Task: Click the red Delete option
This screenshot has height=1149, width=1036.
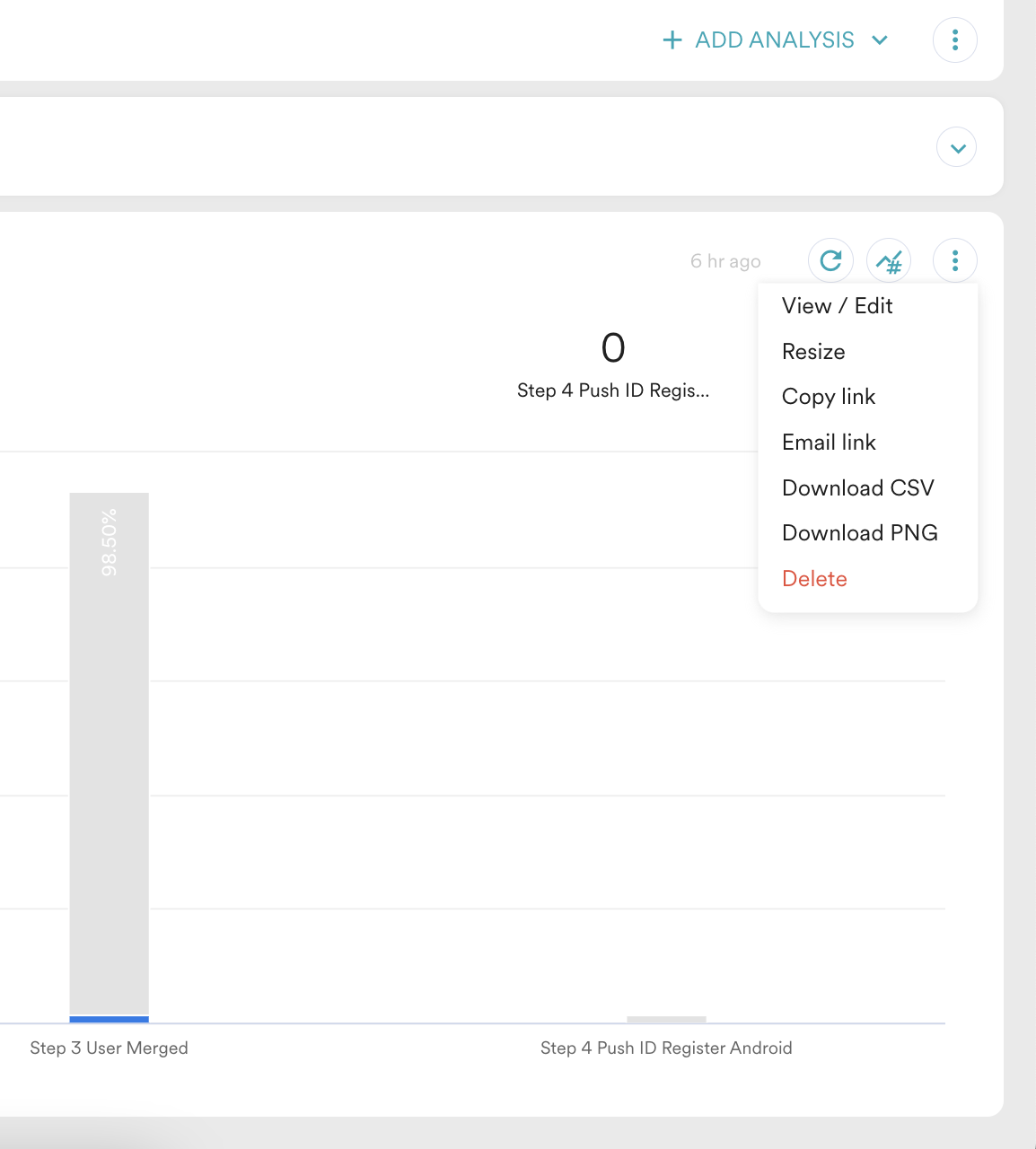Action: (814, 579)
